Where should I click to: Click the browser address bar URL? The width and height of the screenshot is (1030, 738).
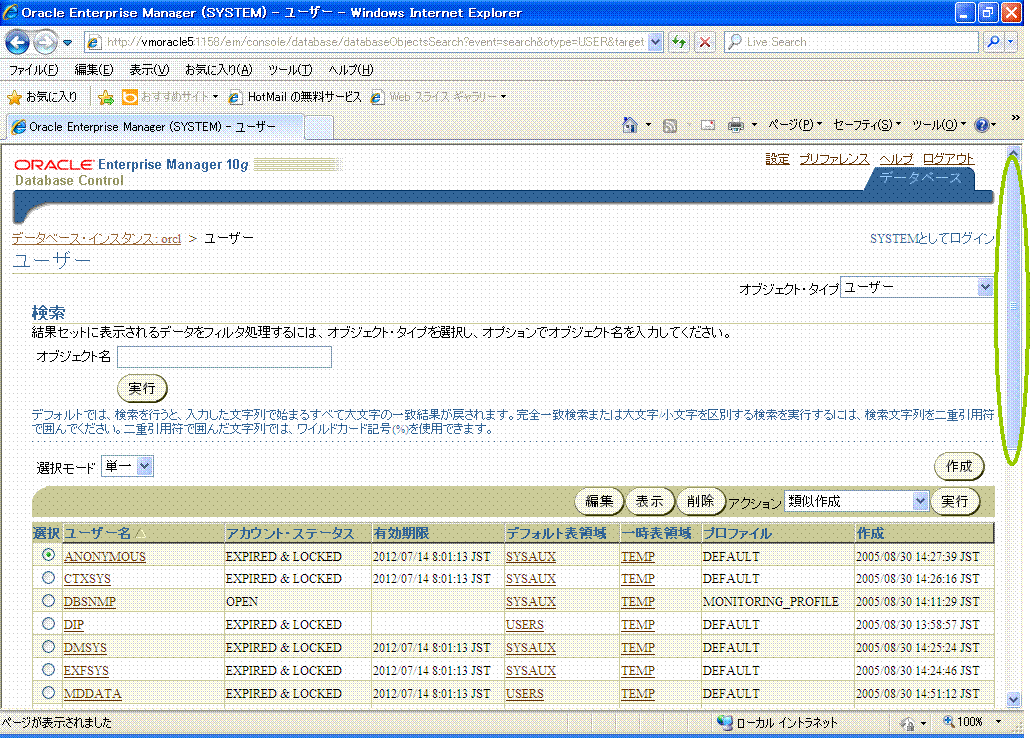(374, 42)
